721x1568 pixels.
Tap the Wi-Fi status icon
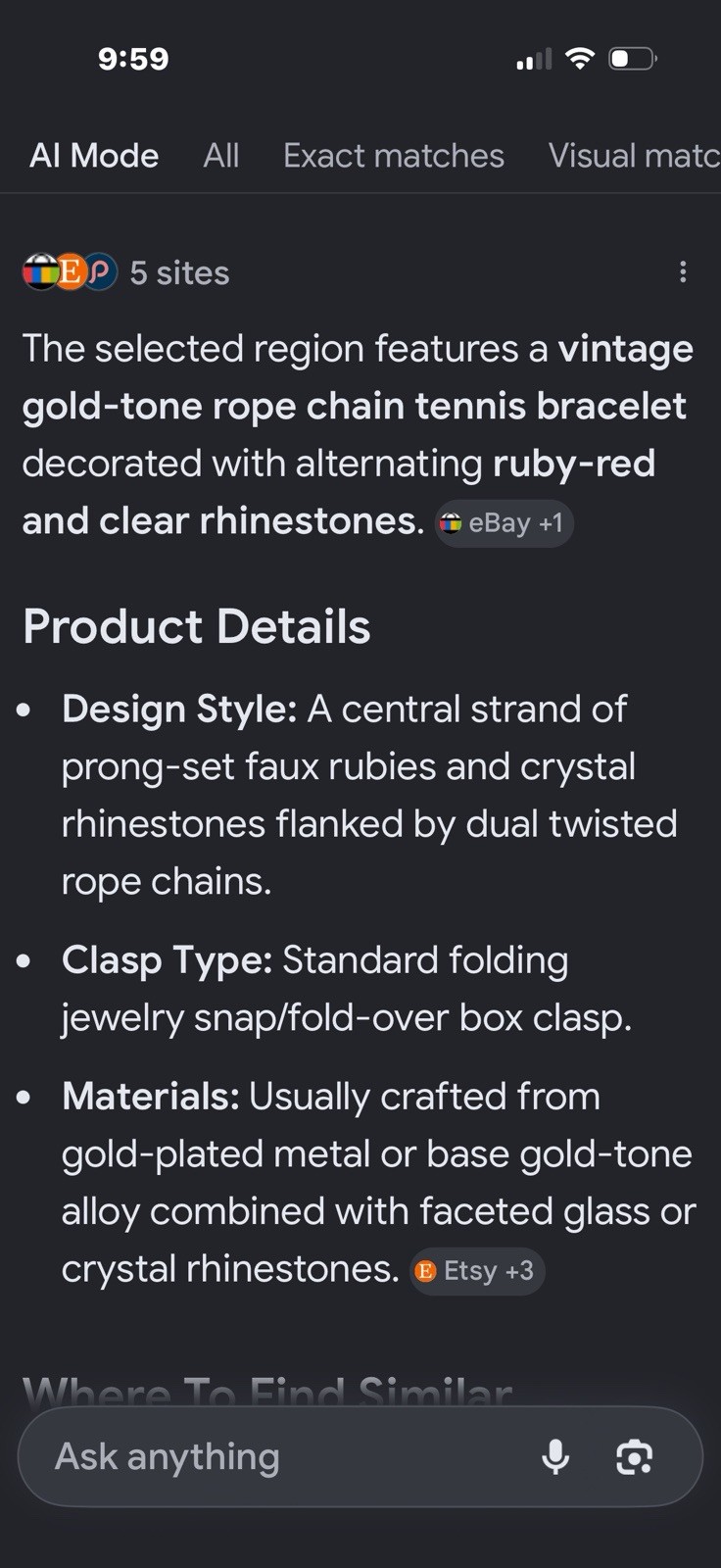point(580,59)
